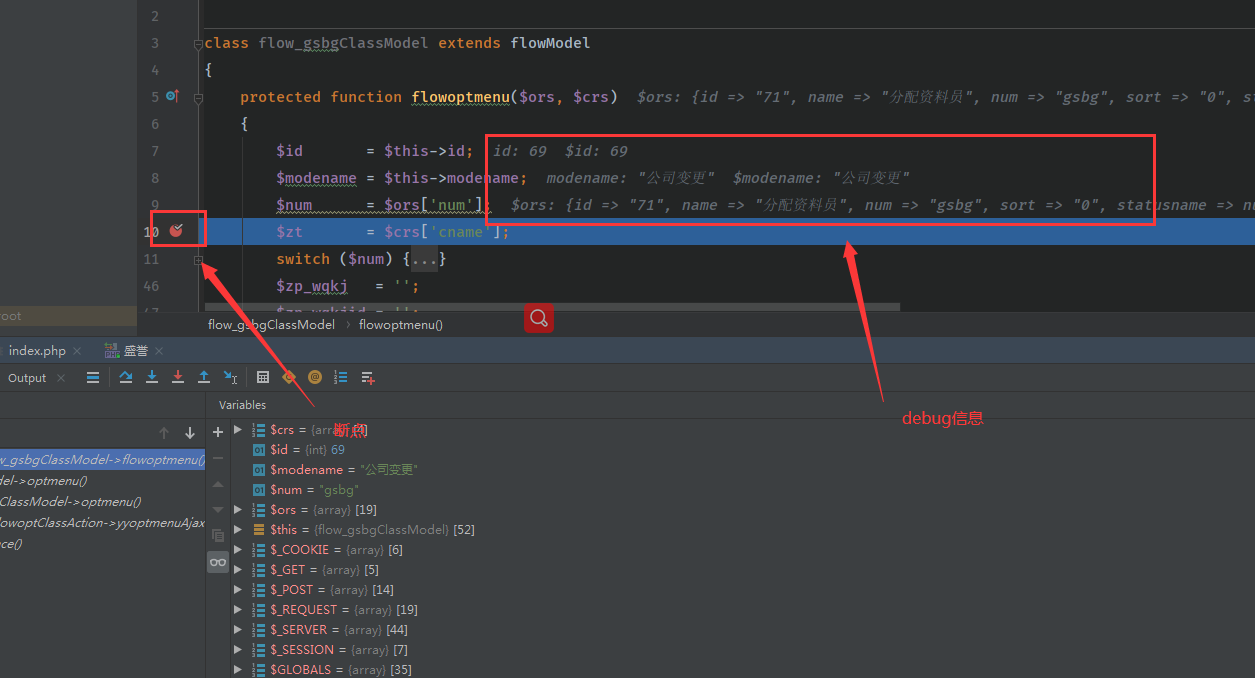Unfold the collapsed switch block on line 11
This screenshot has height=678, width=1255.
(x=198, y=259)
